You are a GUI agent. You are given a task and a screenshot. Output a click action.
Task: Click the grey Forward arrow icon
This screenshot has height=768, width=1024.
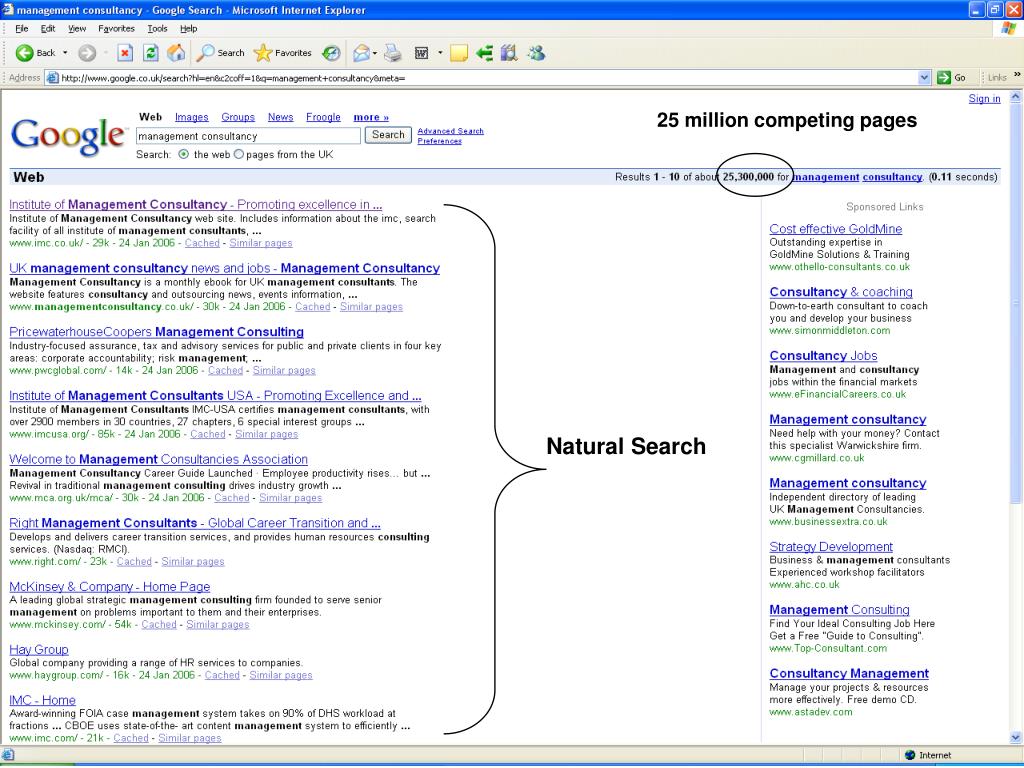[87, 53]
